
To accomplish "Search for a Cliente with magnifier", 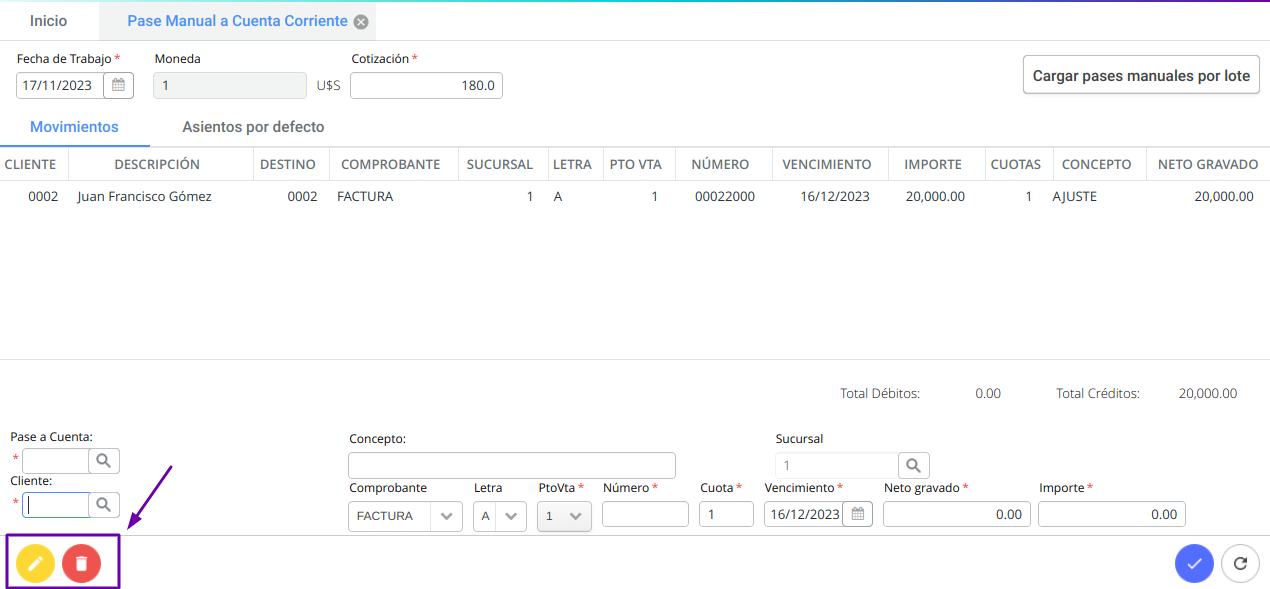I will tap(104, 505).
